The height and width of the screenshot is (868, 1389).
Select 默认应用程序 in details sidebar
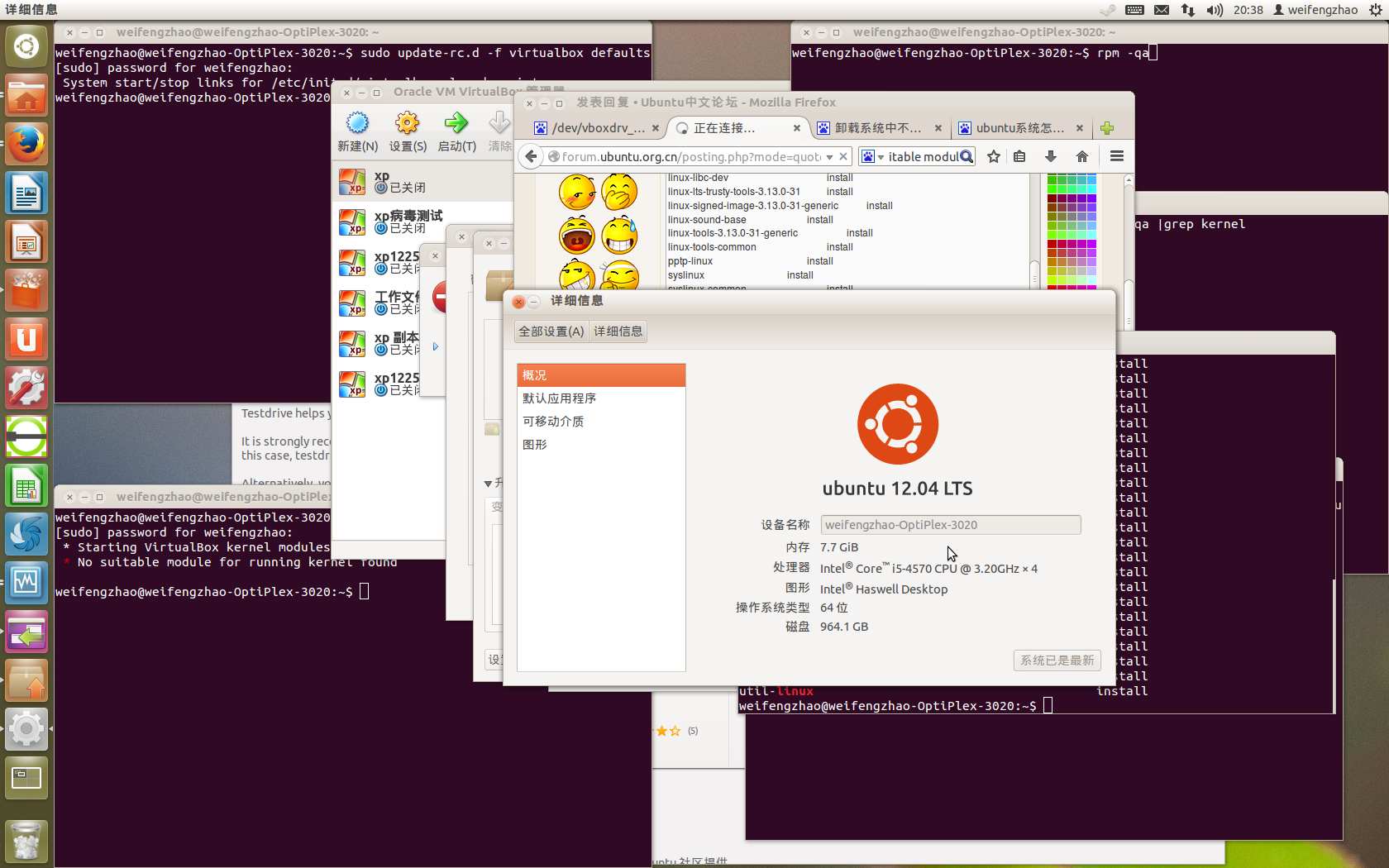(601, 398)
